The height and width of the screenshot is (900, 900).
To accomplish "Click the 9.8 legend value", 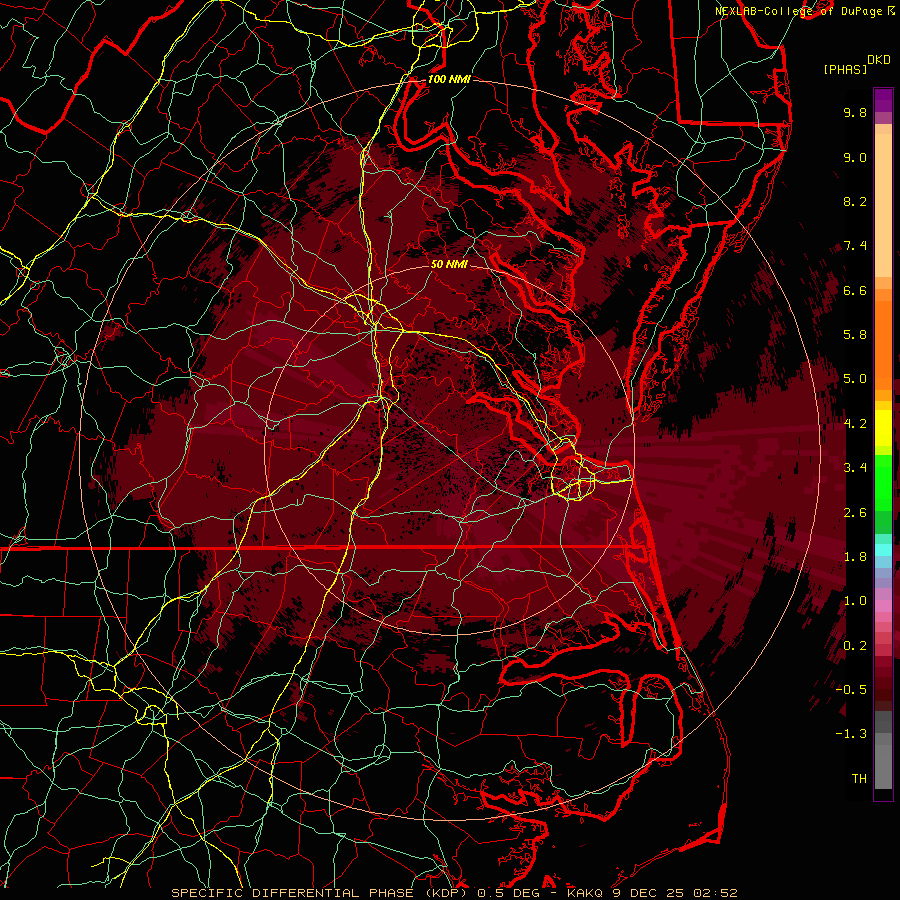I will click(x=855, y=112).
